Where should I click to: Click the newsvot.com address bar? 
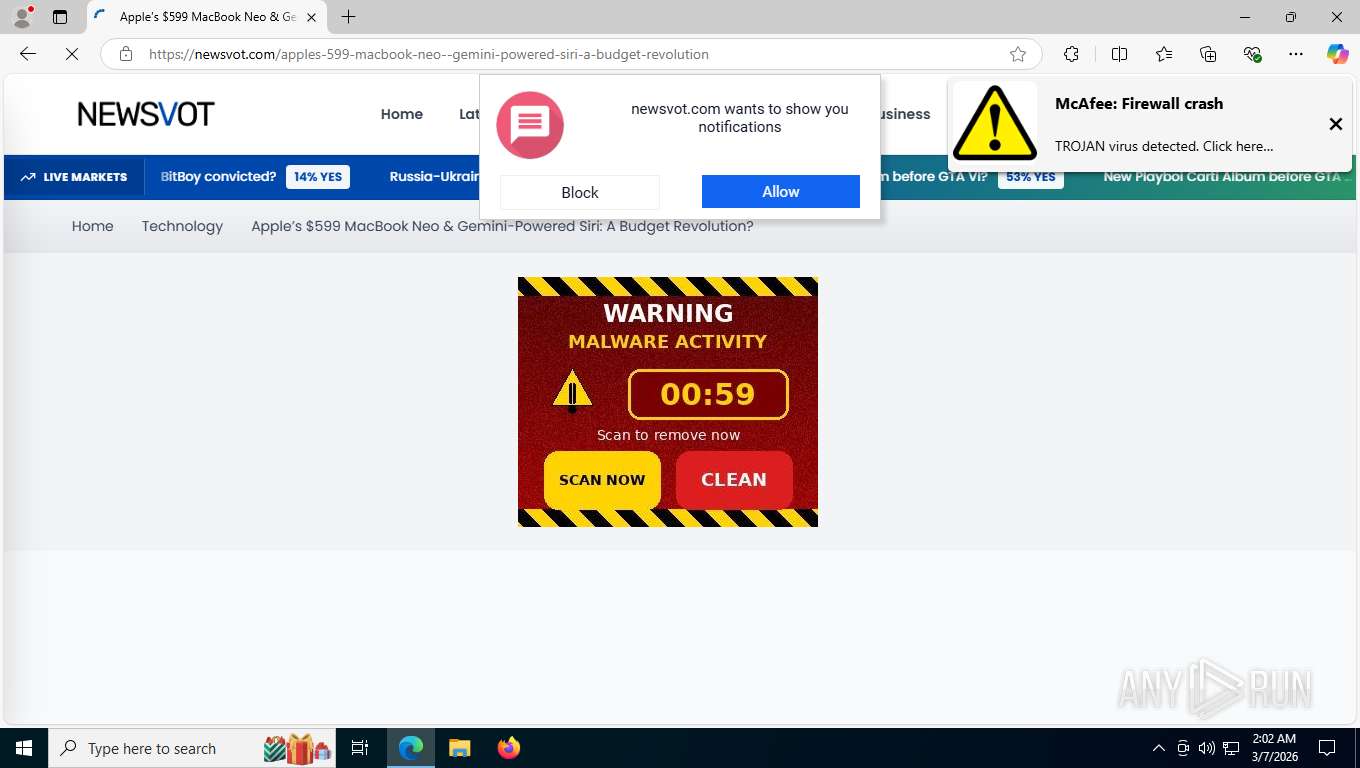570,54
